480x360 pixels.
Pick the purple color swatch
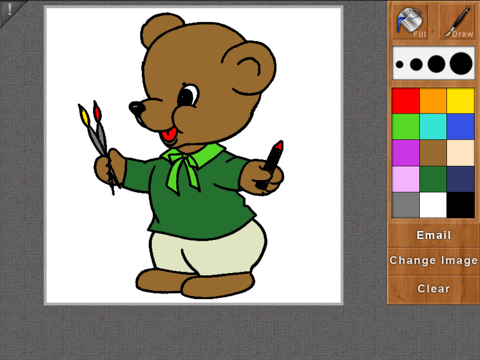pyautogui.click(x=406, y=153)
